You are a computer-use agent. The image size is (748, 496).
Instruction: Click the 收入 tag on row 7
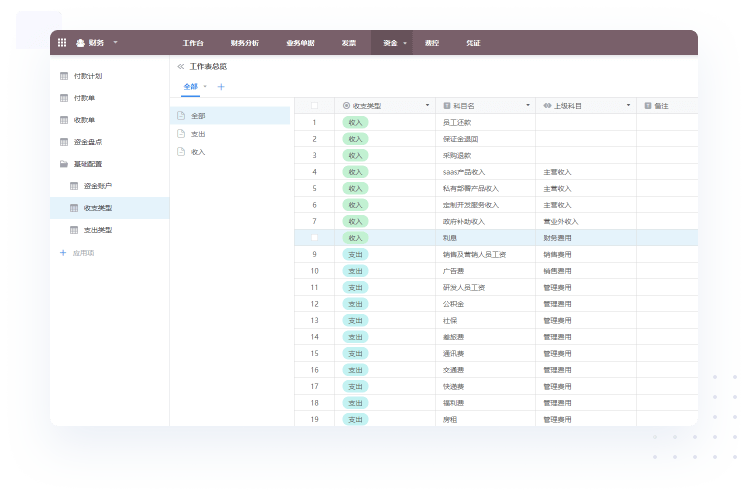coord(355,222)
